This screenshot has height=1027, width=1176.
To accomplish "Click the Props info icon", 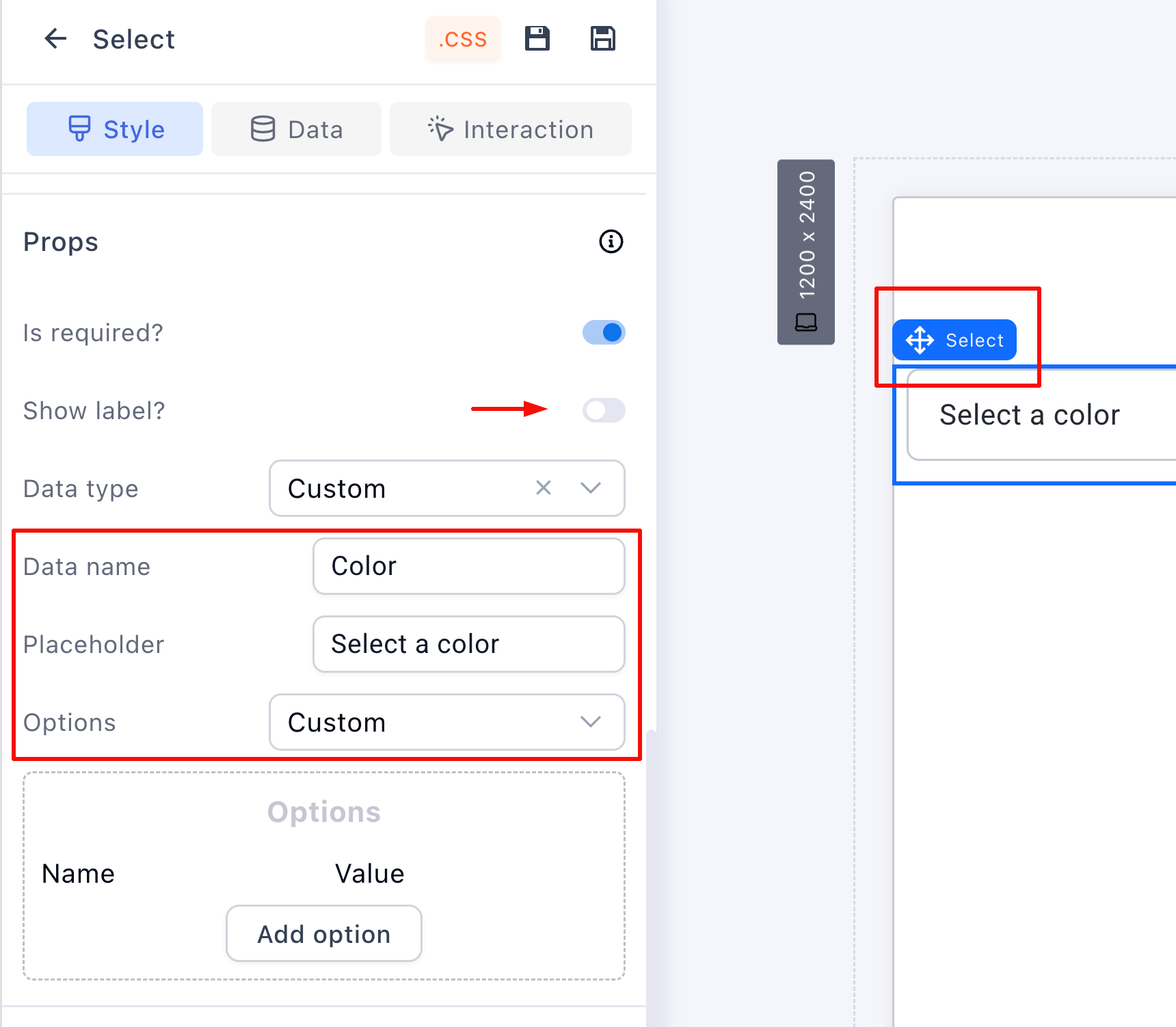I will click(x=611, y=241).
